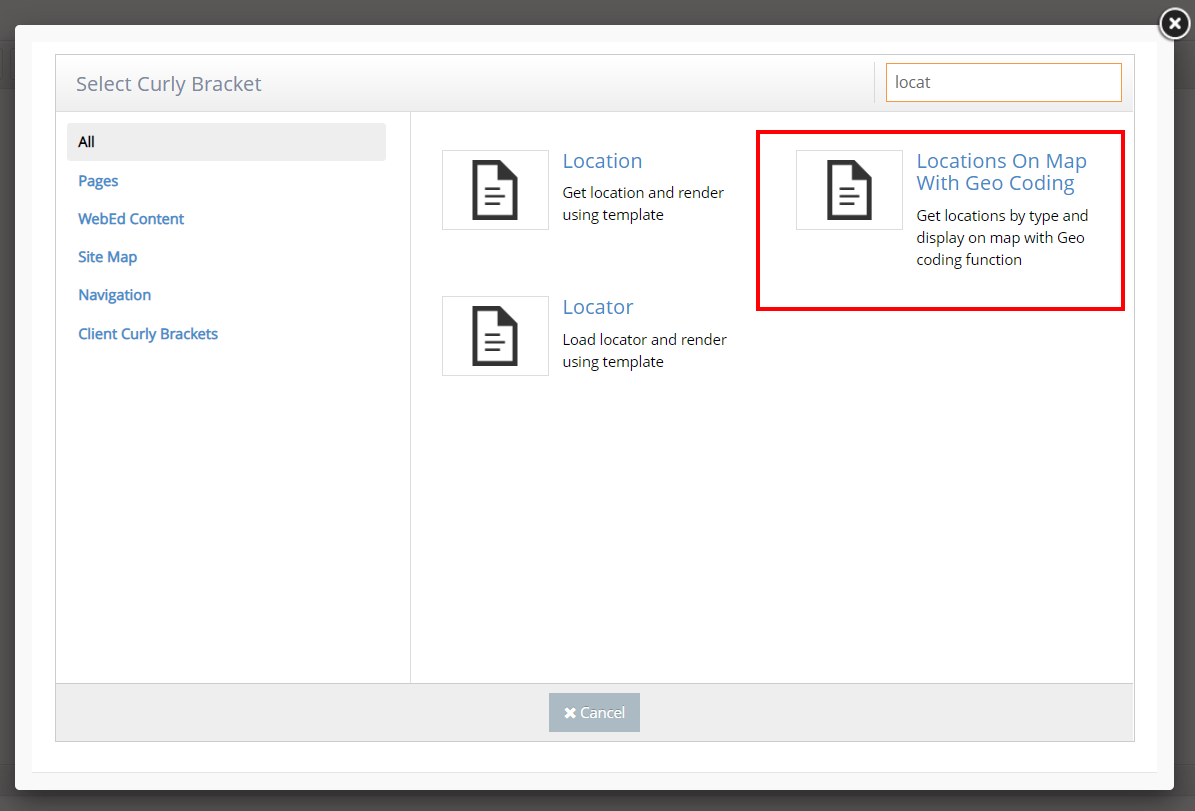Image resolution: width=1195 pixels, height=811 pixels.
Task: Go to the Navigation category
Action: tap(115, 295)
